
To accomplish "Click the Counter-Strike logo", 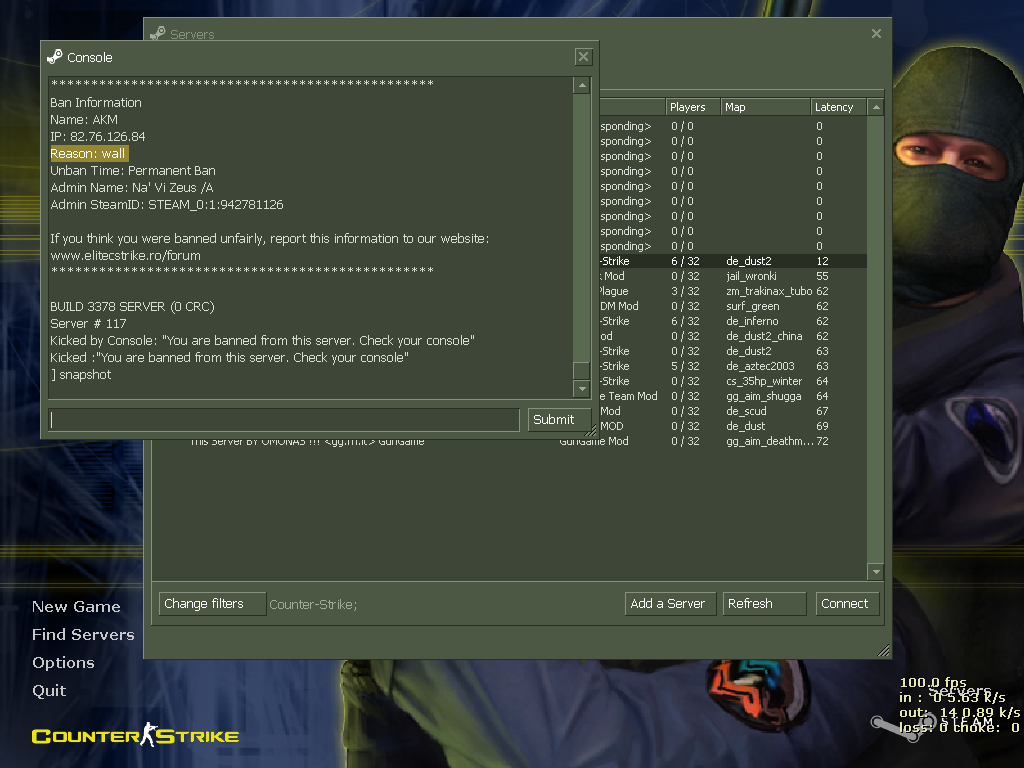I will [x=135, y=735].
